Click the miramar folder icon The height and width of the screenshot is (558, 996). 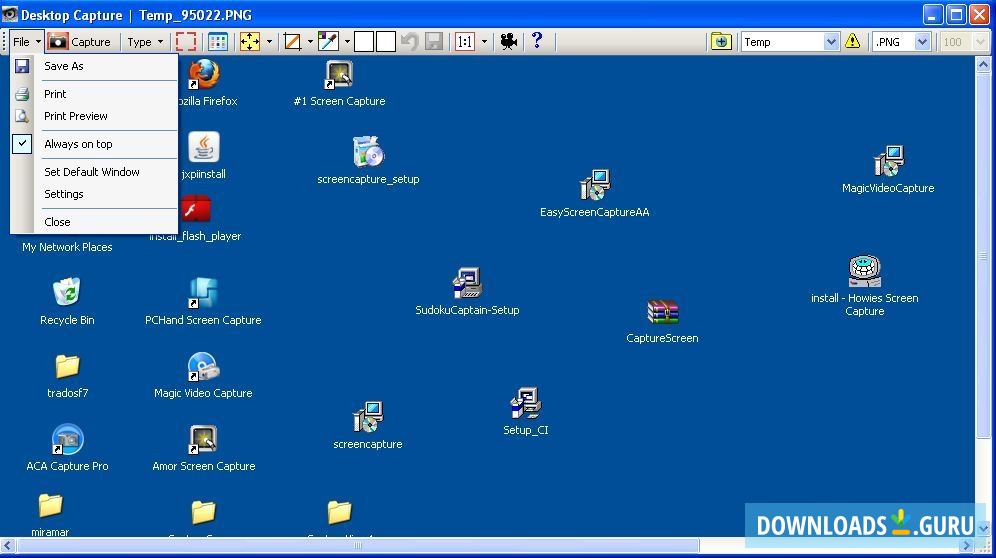pos(50,506)
